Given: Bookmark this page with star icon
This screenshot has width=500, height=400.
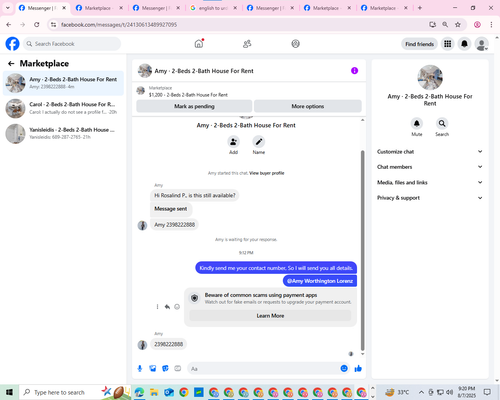Looking at the screenshot, I should tap(458, 24).
